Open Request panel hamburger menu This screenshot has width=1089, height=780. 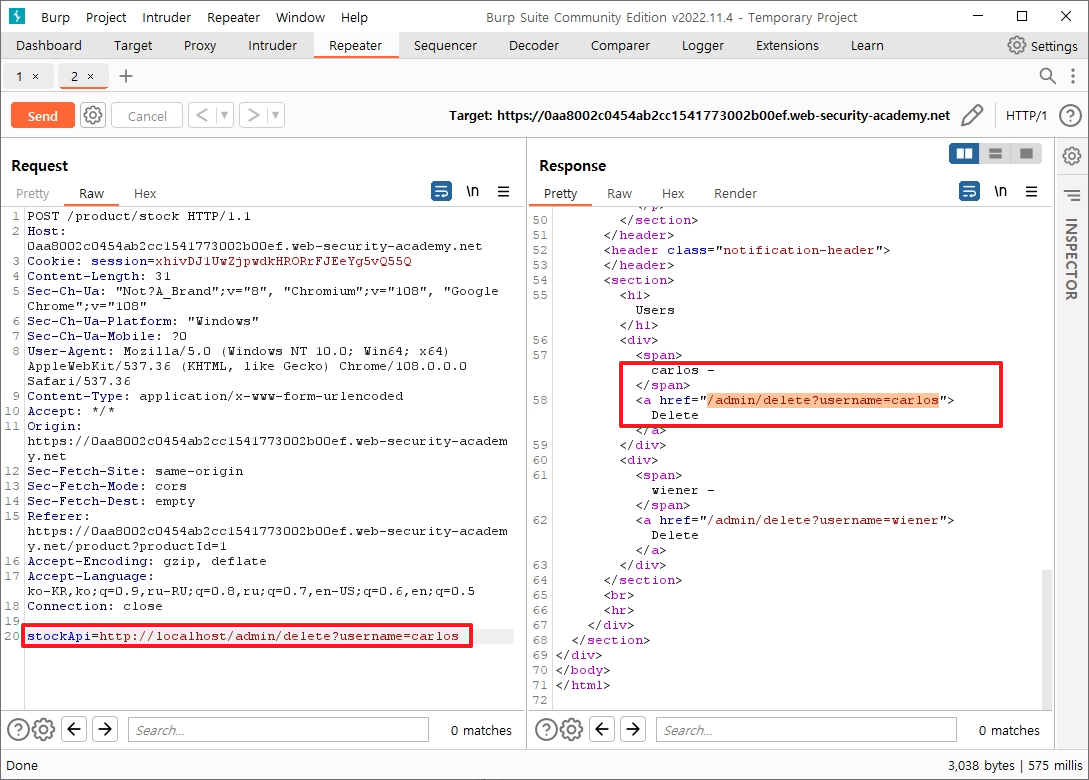pyautogui.click(x=504, y=191)
